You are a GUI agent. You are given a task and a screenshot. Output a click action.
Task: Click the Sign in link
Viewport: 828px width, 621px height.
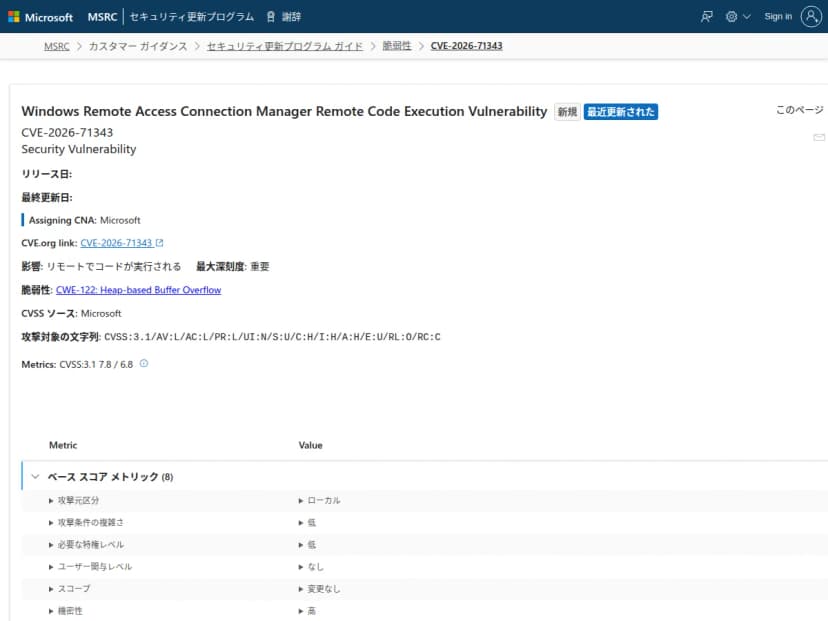[778, 16]
